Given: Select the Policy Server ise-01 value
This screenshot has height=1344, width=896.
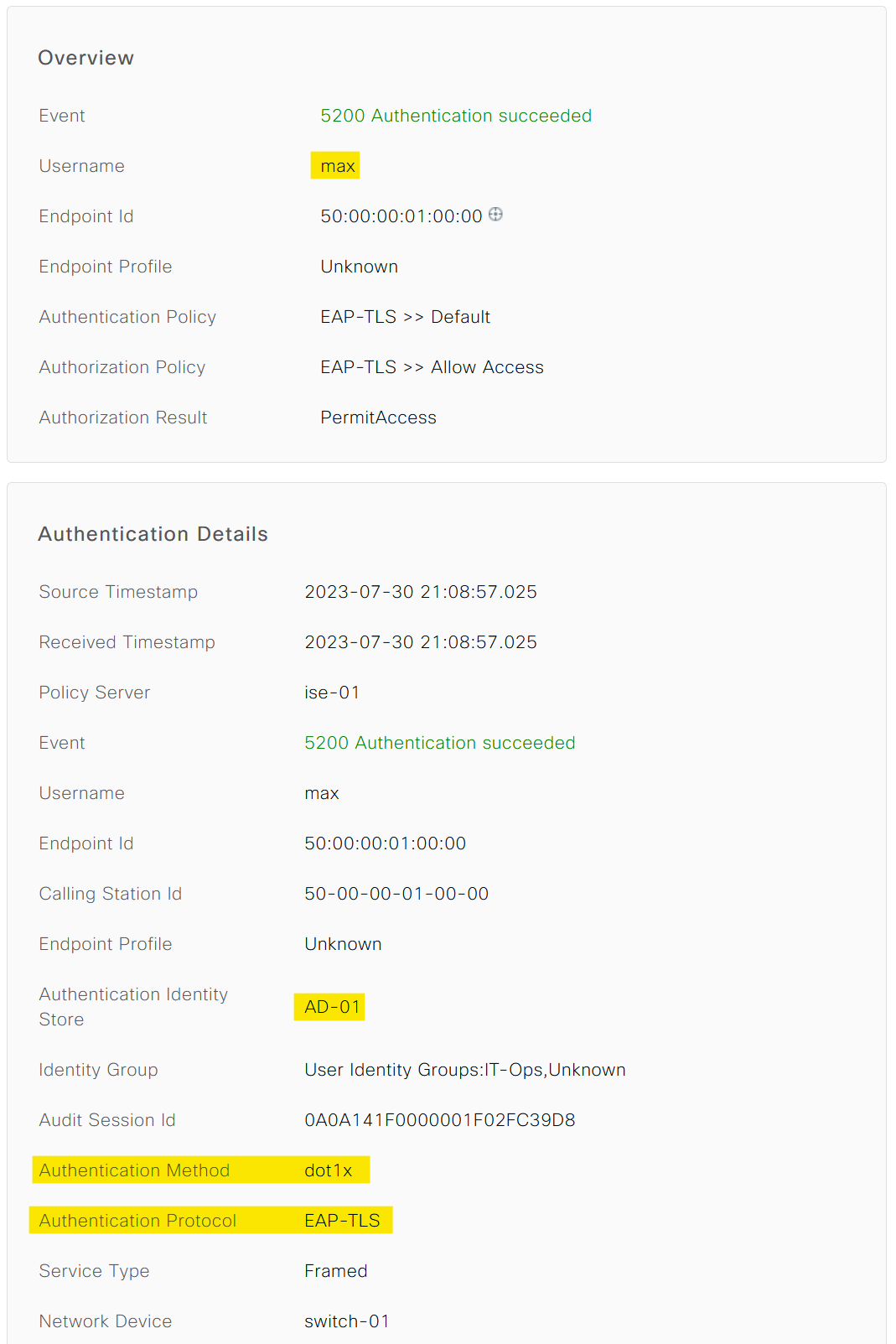Looking at the screenshot, I should (332, 693).
